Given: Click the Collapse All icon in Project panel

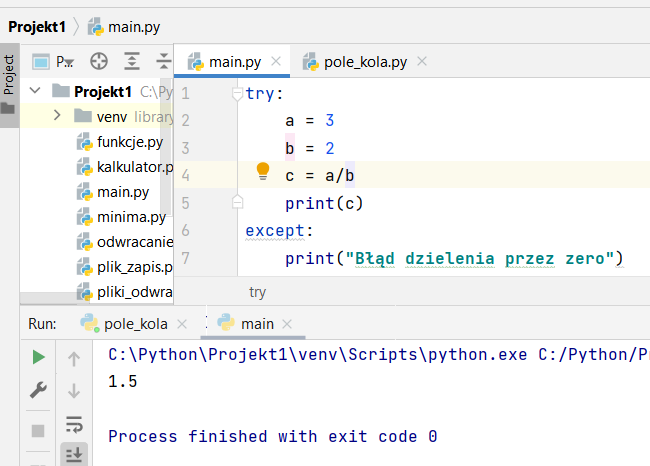Looking at the screenshot, I should (x=164, y=61).
